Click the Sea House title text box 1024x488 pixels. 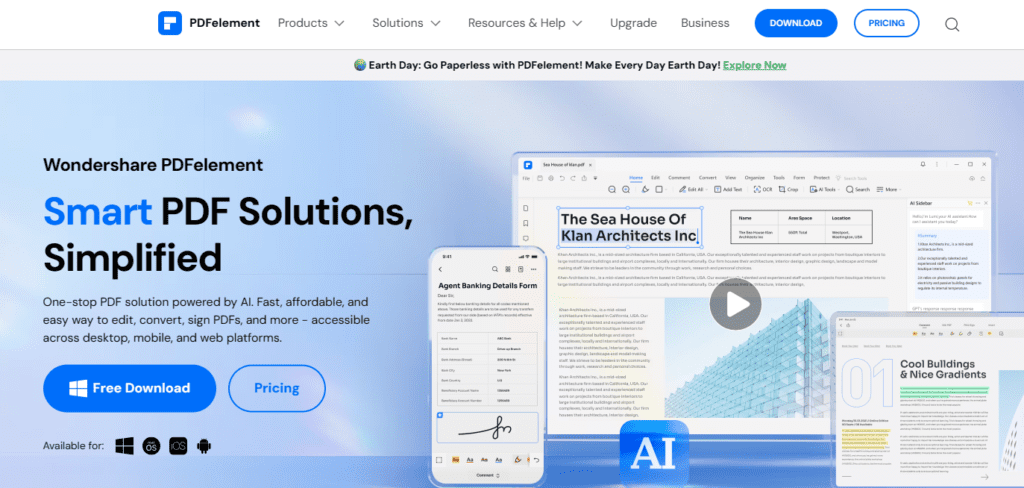[628, 227]
